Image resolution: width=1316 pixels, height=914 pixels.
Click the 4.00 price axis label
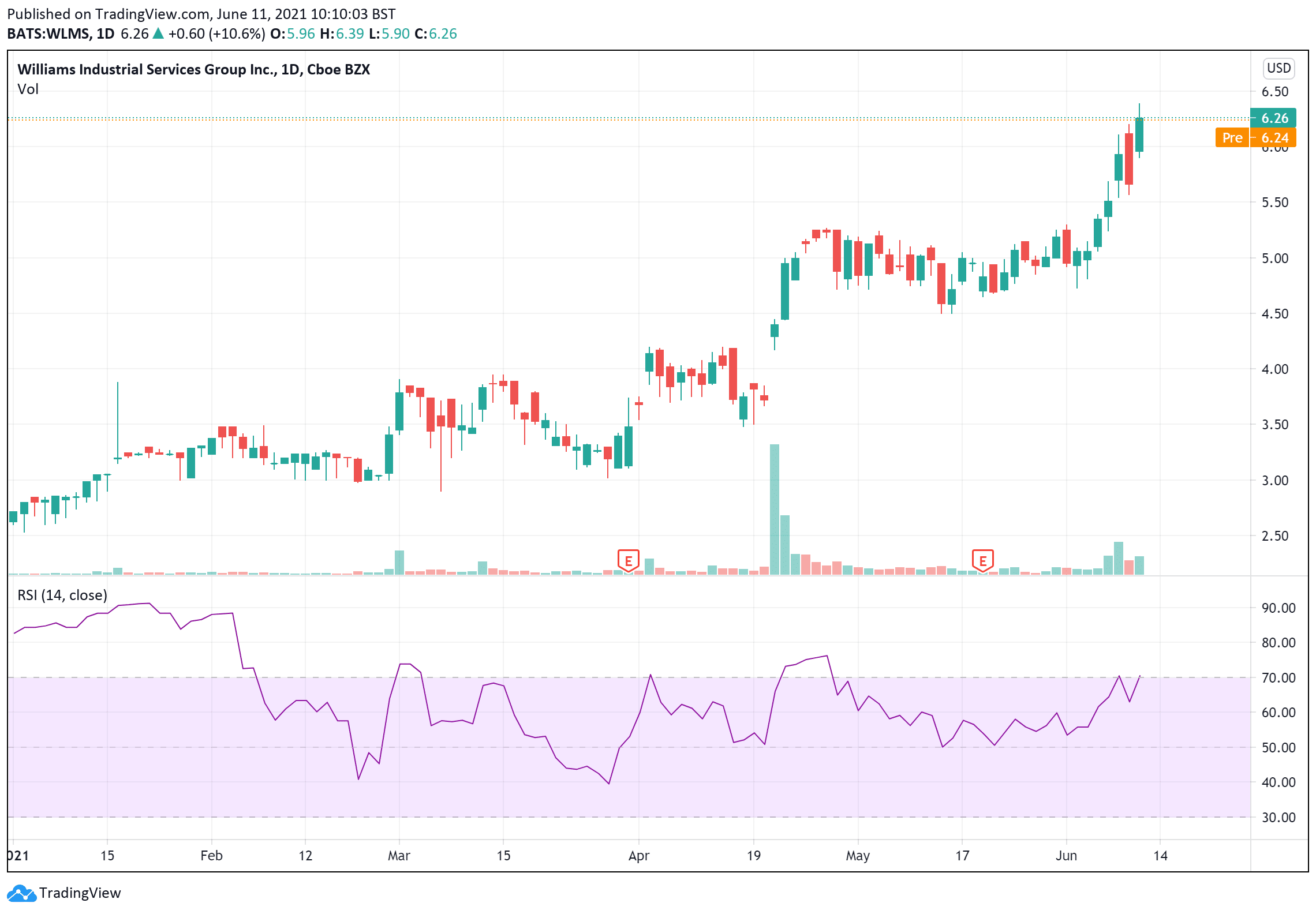pyautogui.click(x=1274, y=369)
